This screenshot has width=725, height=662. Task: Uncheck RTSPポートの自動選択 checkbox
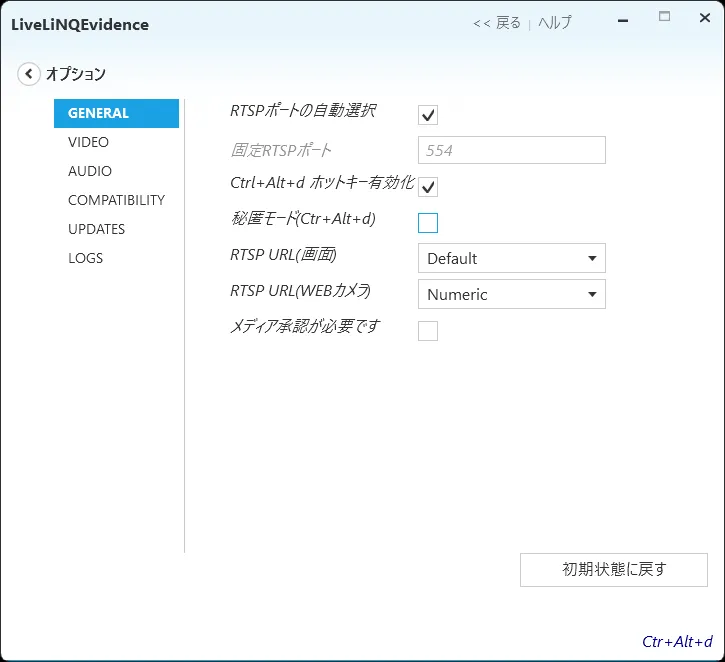pyautogui.click(x=428, y=115)
